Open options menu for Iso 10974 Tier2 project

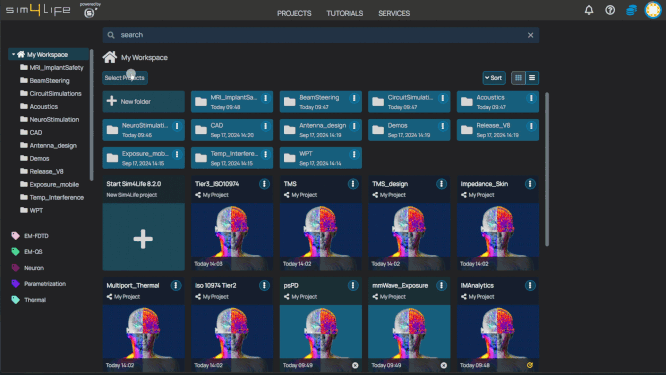coord(264,285)
